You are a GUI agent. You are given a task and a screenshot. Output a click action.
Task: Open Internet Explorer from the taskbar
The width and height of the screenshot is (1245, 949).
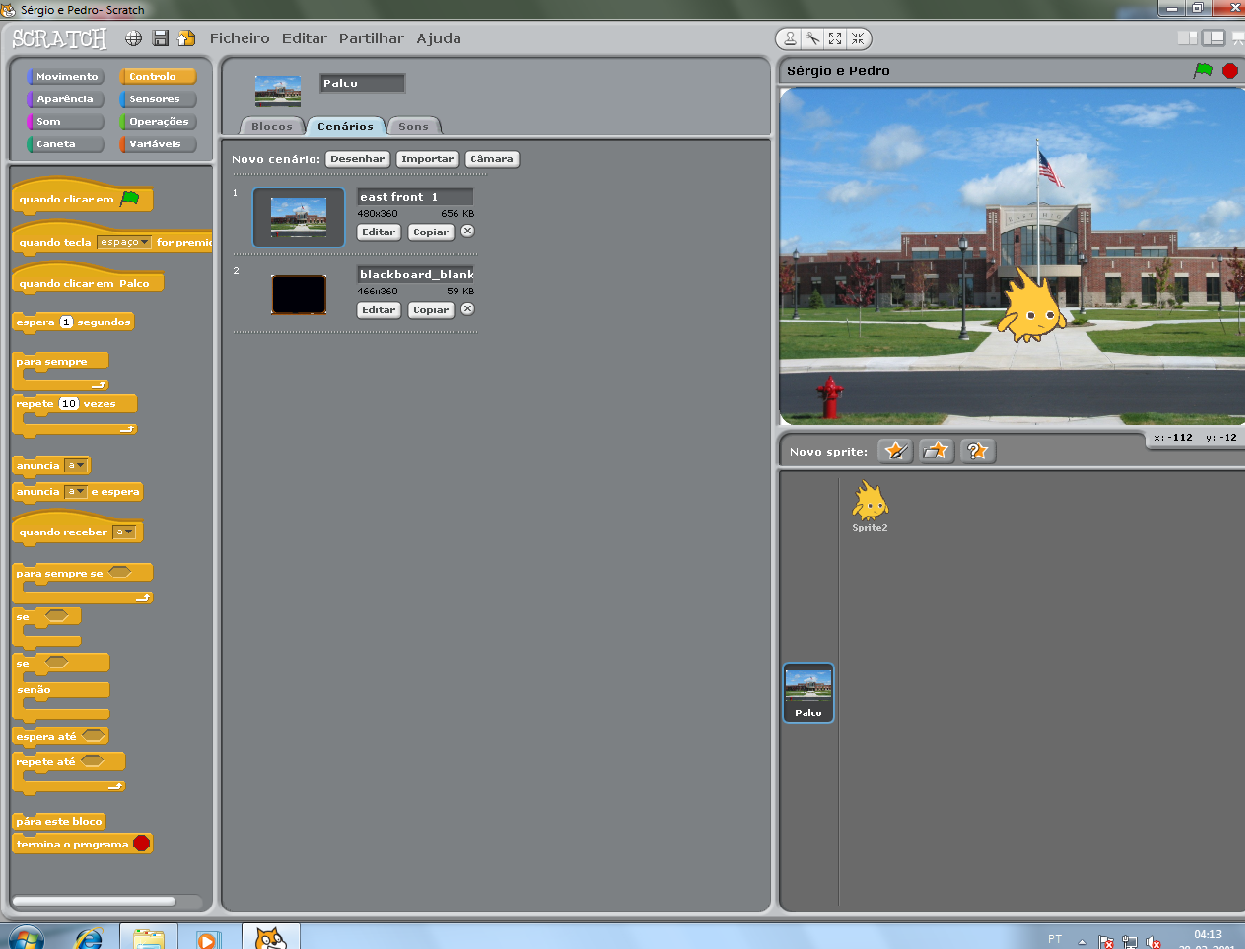coord(90,939)
